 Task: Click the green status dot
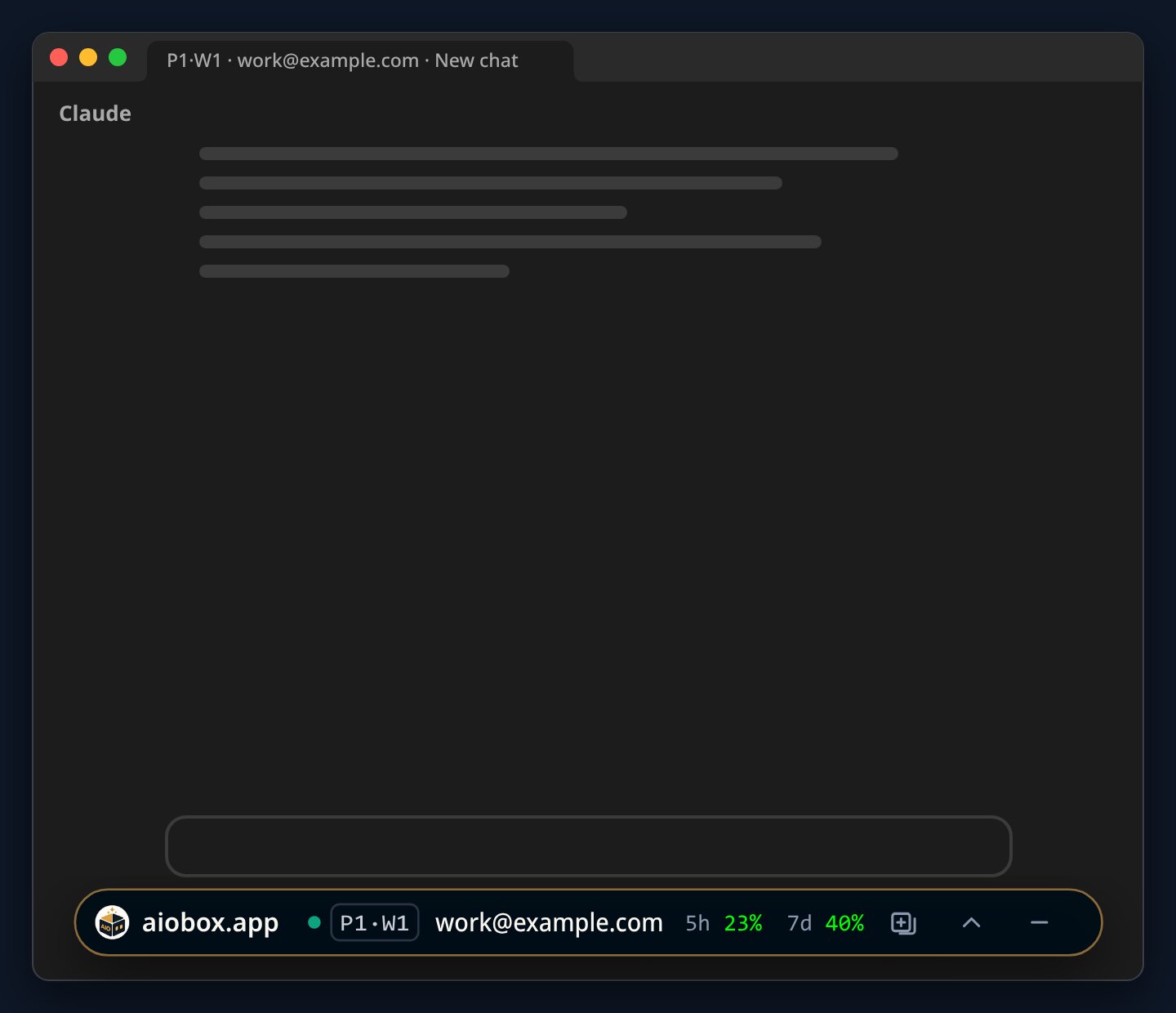pos(314,922)
